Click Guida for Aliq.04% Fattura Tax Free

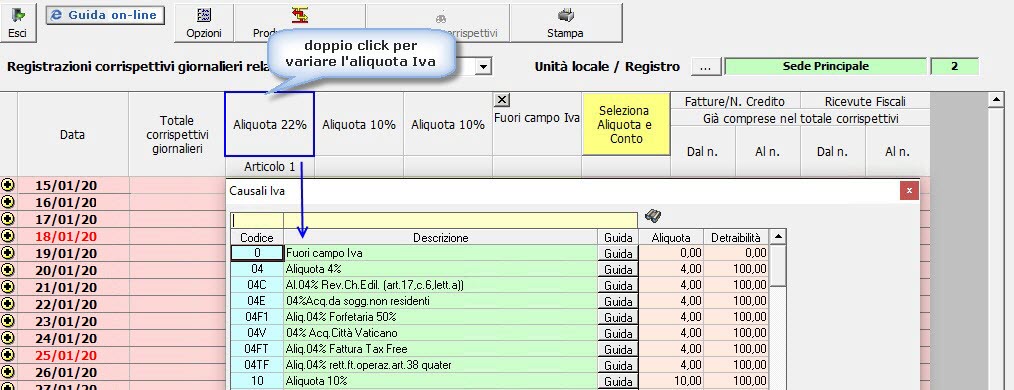pyautogui.click(x=618, y=349)
